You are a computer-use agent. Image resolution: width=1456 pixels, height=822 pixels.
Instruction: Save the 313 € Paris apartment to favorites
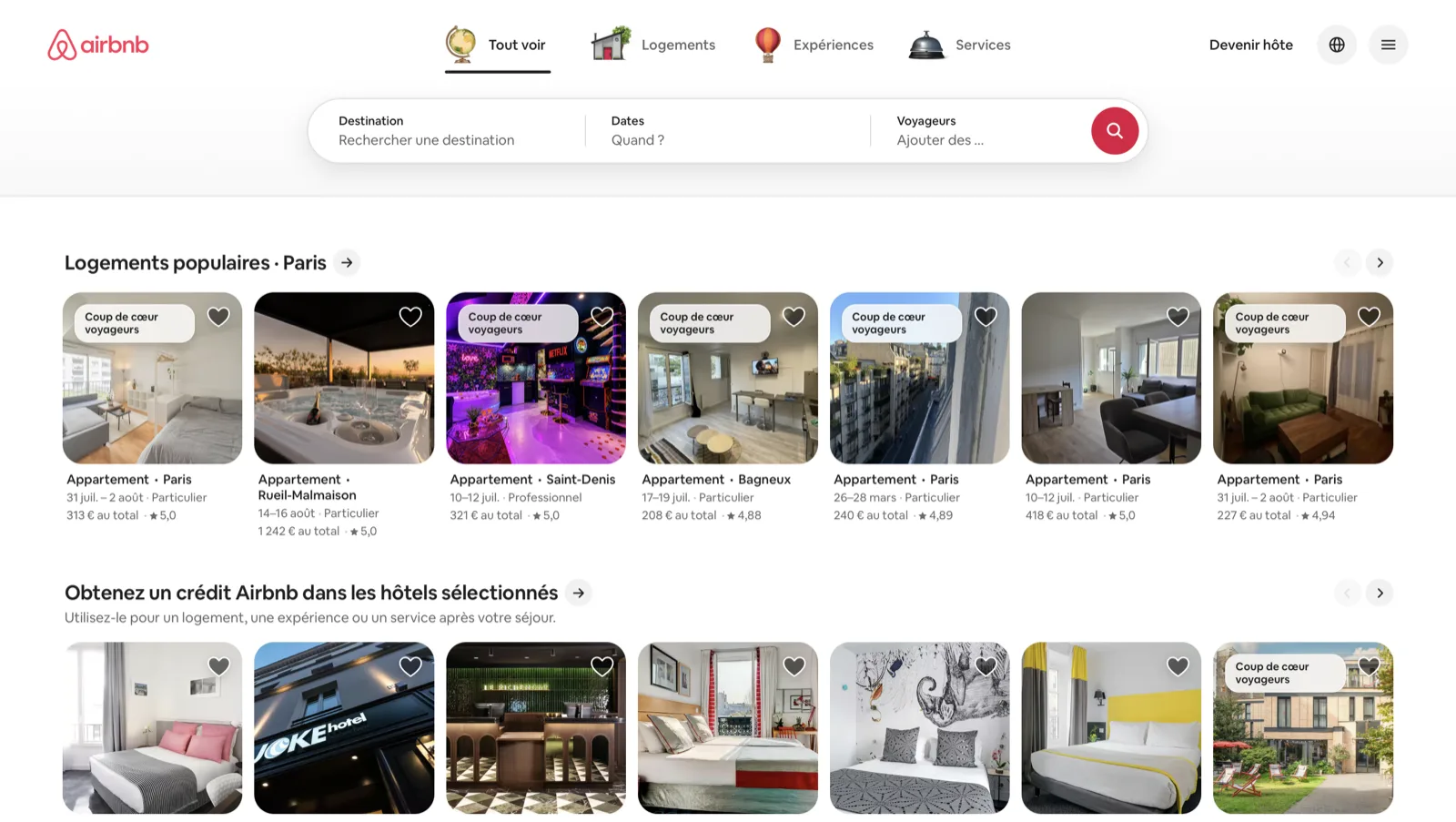tap(218, 317)
